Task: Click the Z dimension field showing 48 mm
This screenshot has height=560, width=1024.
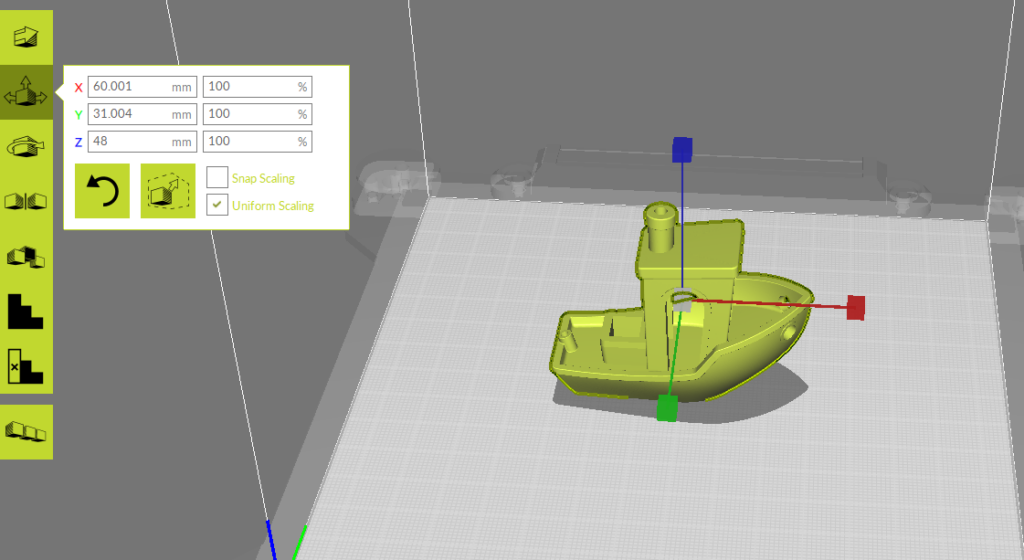Action: [142, 141]
